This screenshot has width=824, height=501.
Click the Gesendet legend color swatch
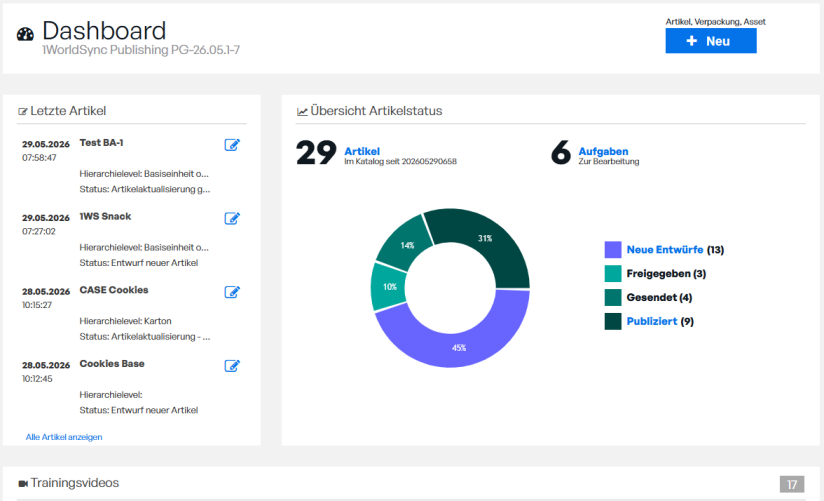[x=613, y=298]
